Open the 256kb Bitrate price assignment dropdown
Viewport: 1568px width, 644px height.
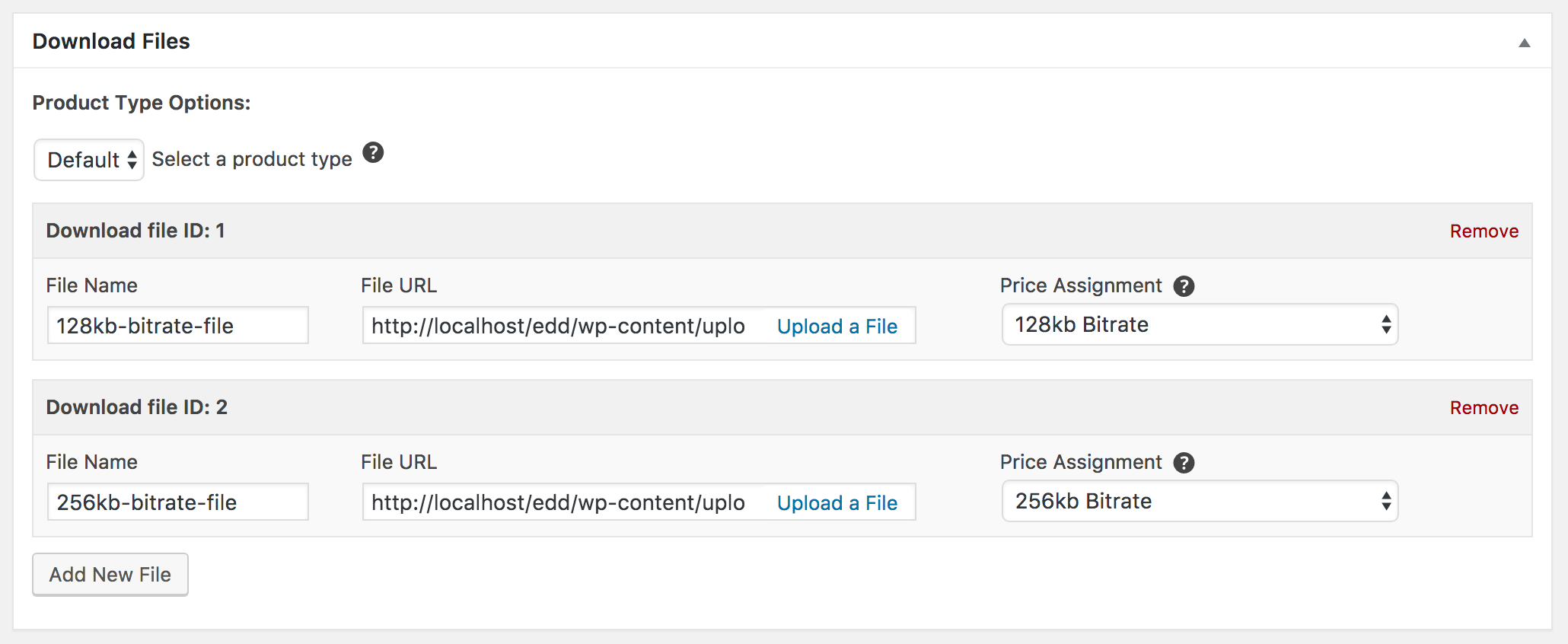coord(1200,502)
